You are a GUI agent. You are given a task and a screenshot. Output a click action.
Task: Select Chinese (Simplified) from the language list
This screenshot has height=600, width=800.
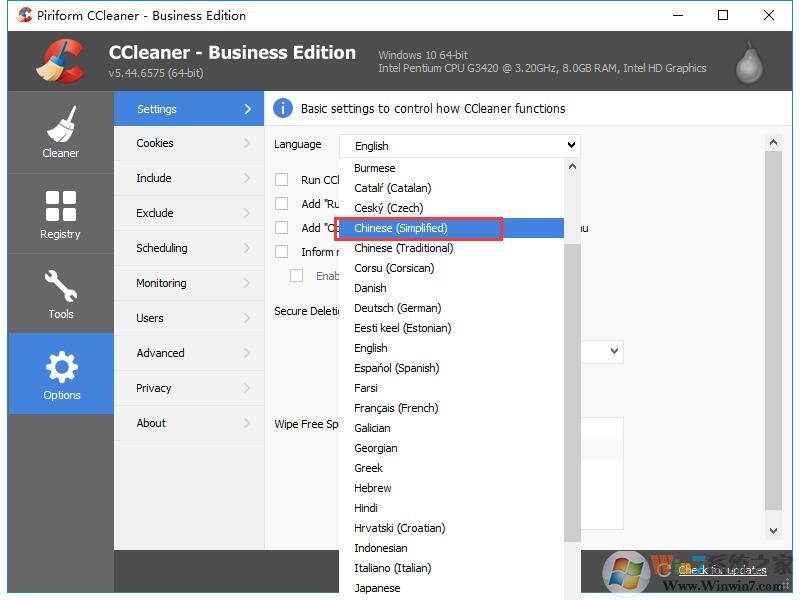420,228
